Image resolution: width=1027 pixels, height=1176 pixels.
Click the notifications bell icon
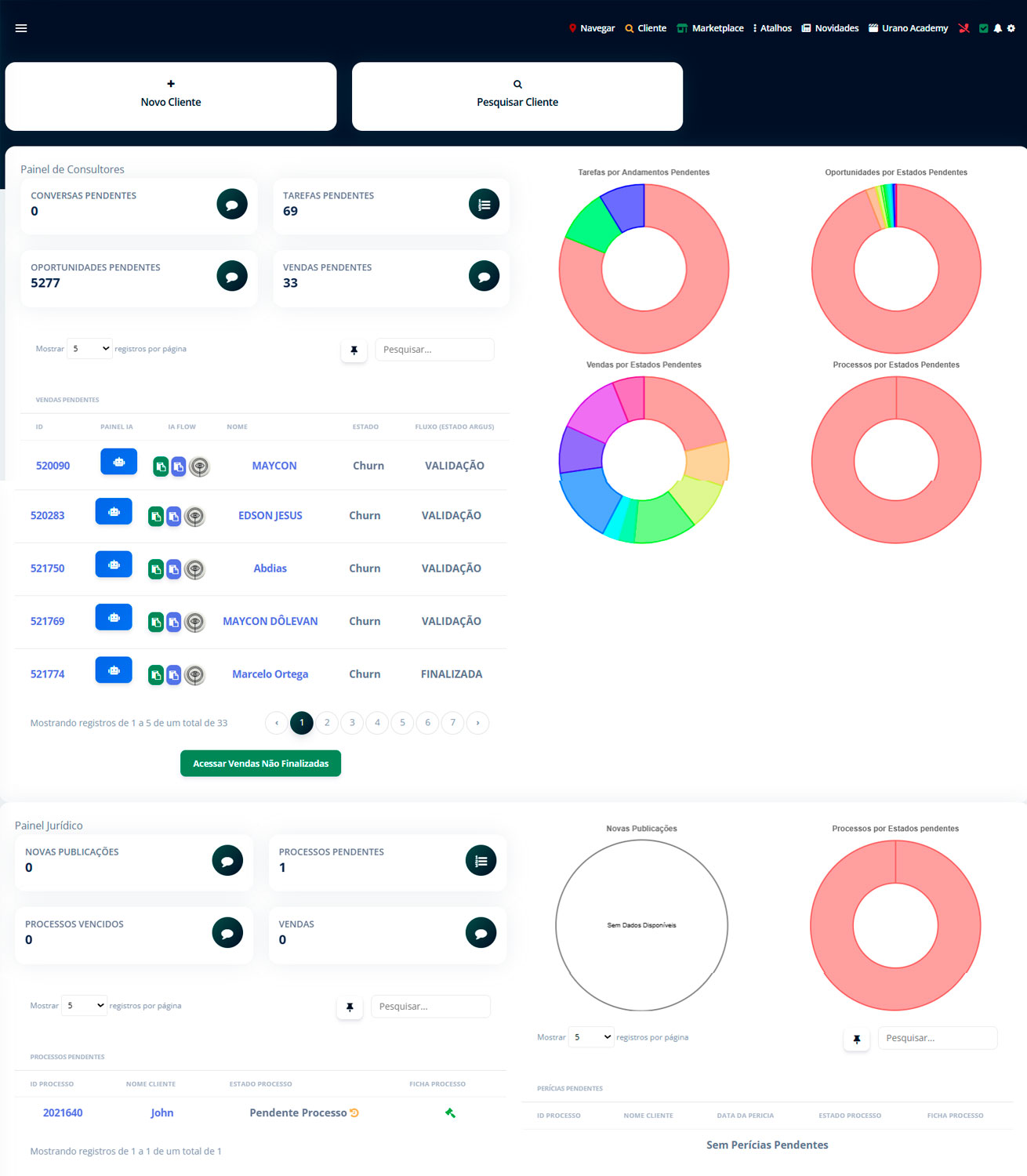click(997, 28)
